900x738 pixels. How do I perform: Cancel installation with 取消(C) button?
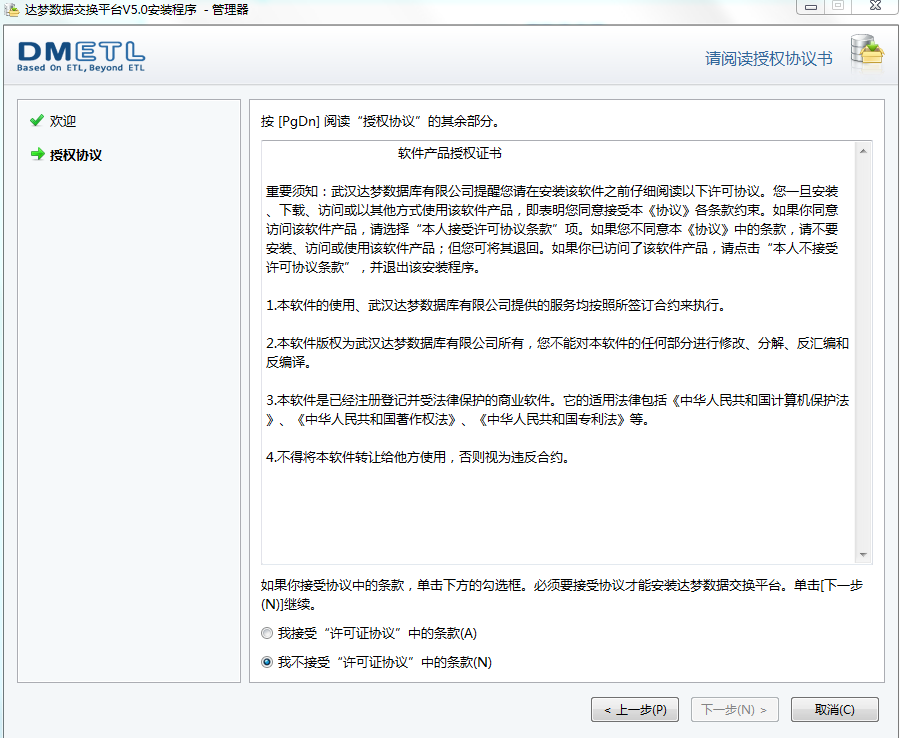835,710
